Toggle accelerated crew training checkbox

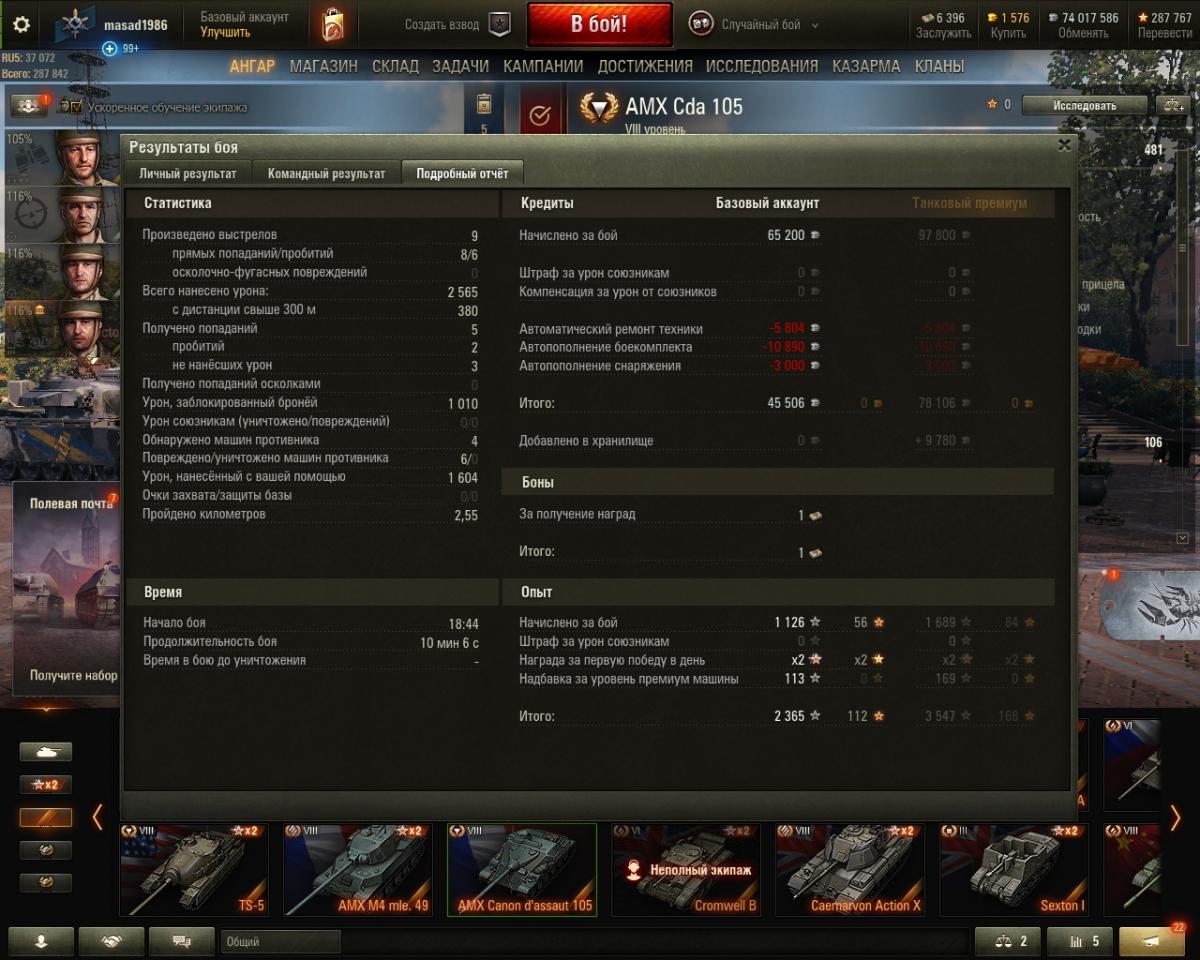[76, 106]
